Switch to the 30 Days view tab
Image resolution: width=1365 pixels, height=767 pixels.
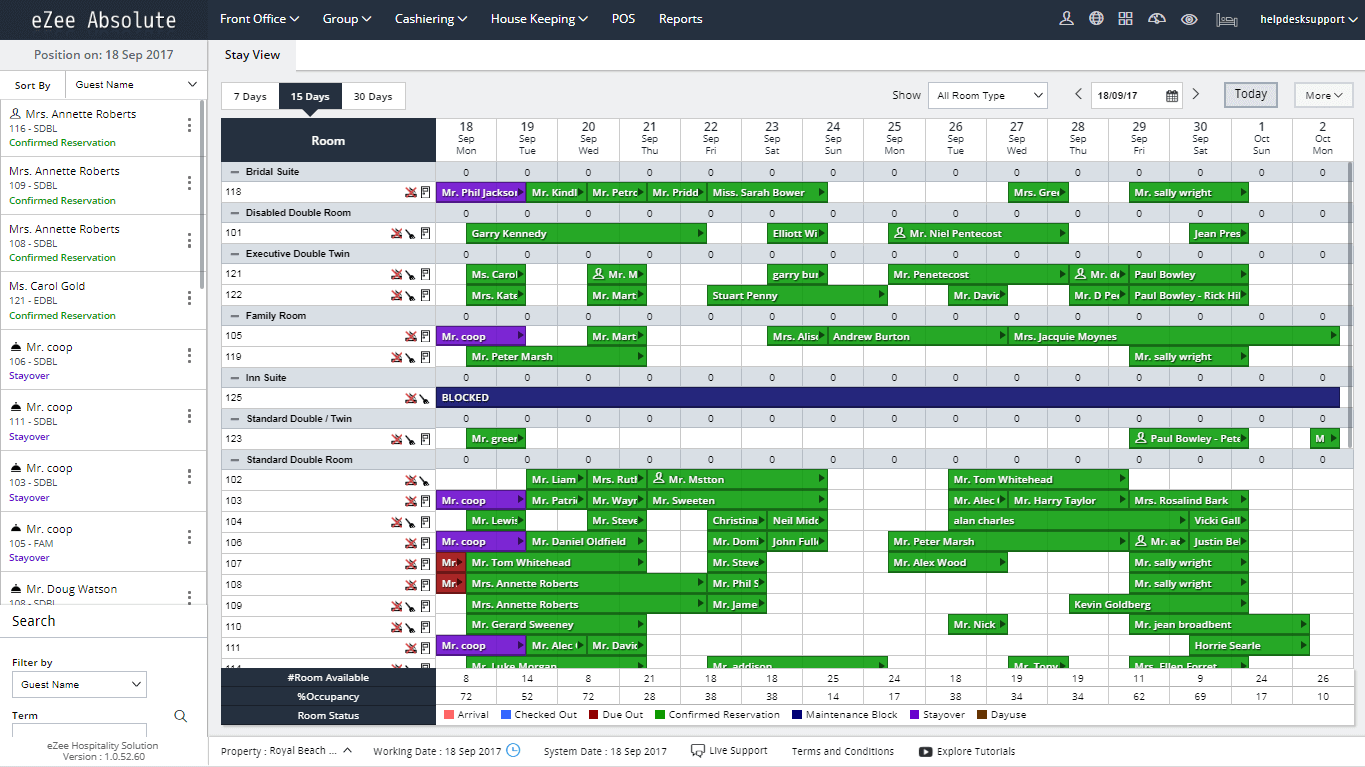373,96
